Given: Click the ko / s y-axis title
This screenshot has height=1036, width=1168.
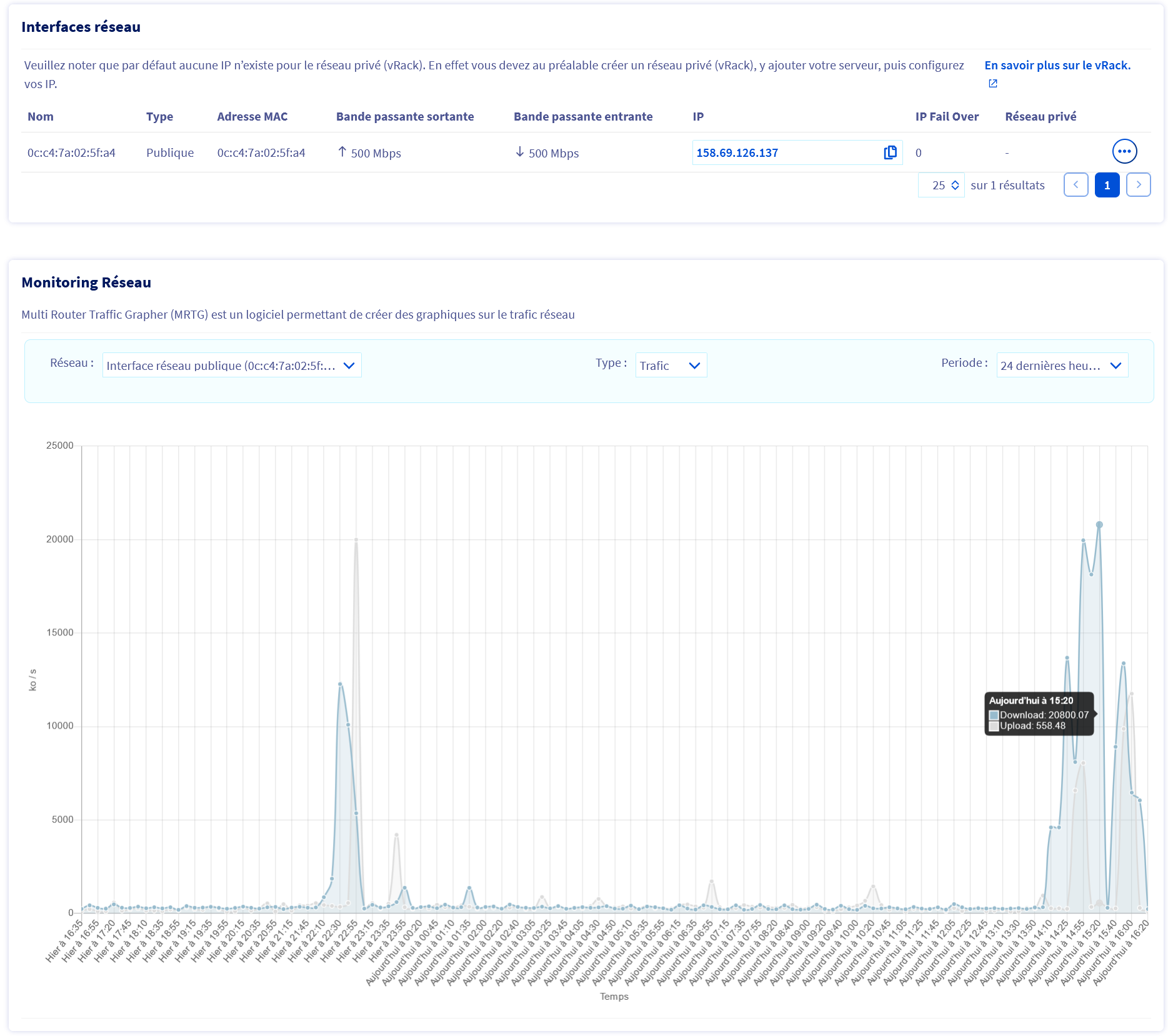Looking at the screenshot, I should pos(32,680).
